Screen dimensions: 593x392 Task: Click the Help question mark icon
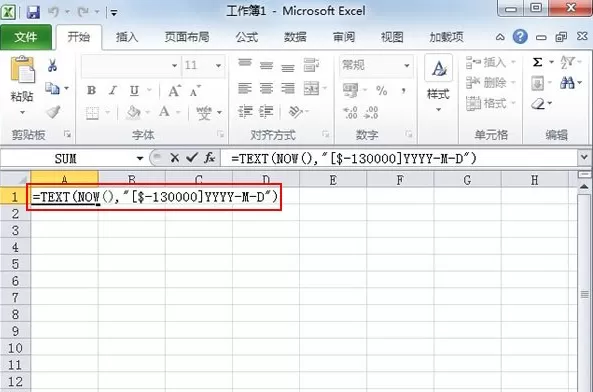pos(520,37)
